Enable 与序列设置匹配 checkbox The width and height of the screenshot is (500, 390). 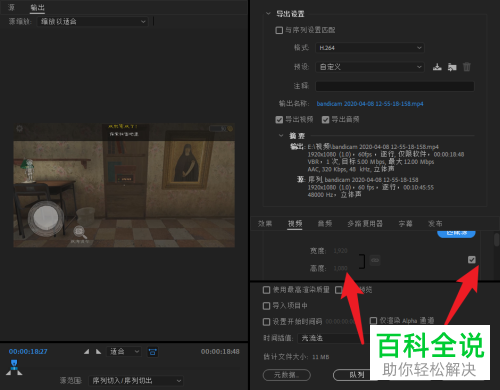pos(279,30)
